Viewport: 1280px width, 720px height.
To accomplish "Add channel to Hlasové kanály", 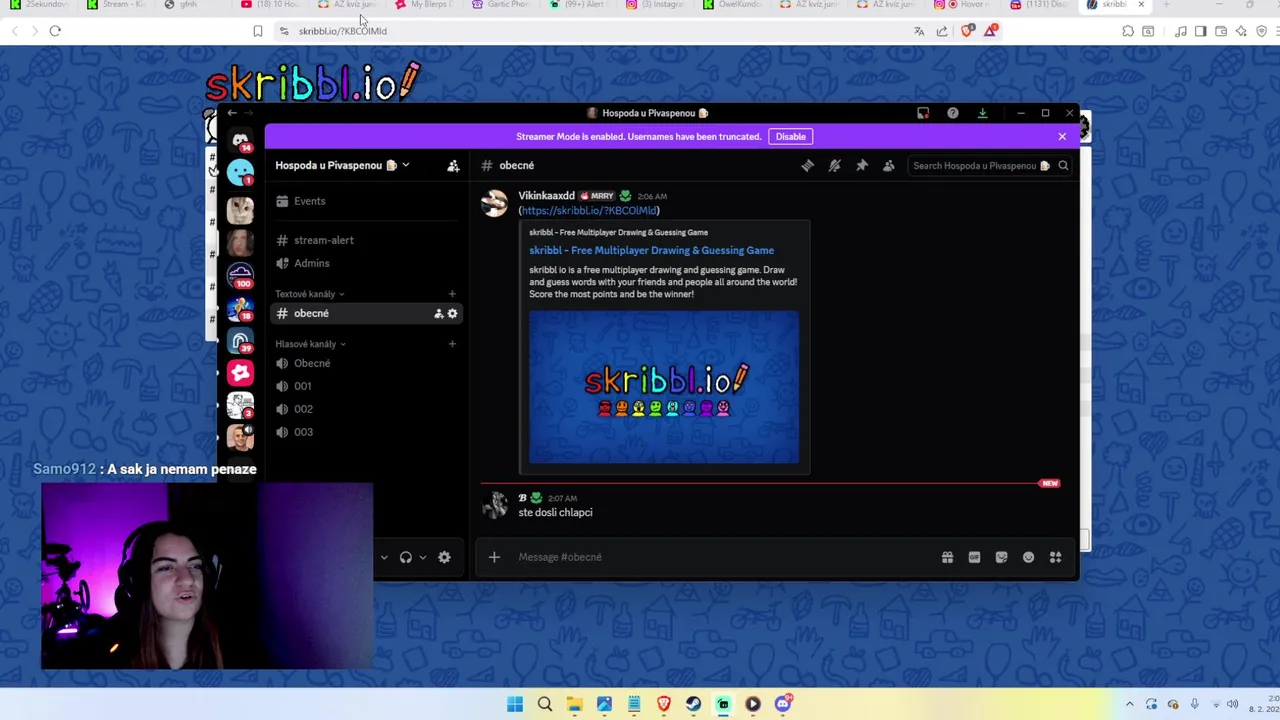I will point(452,344).
